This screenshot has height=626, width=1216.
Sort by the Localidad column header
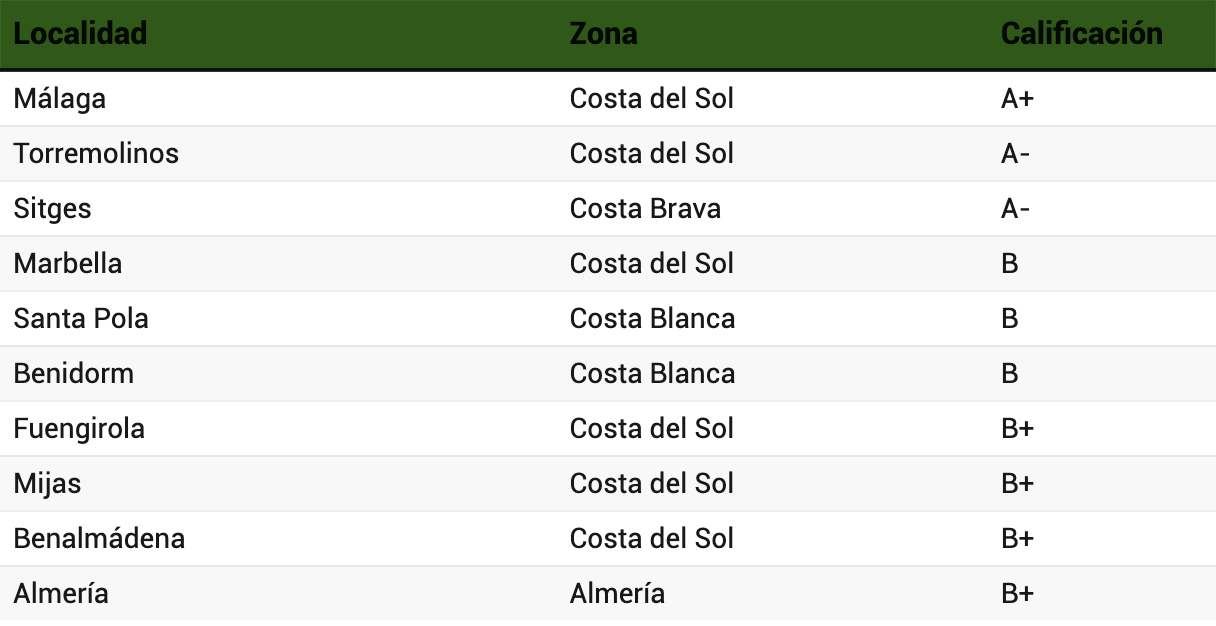[x=80, y=34]
